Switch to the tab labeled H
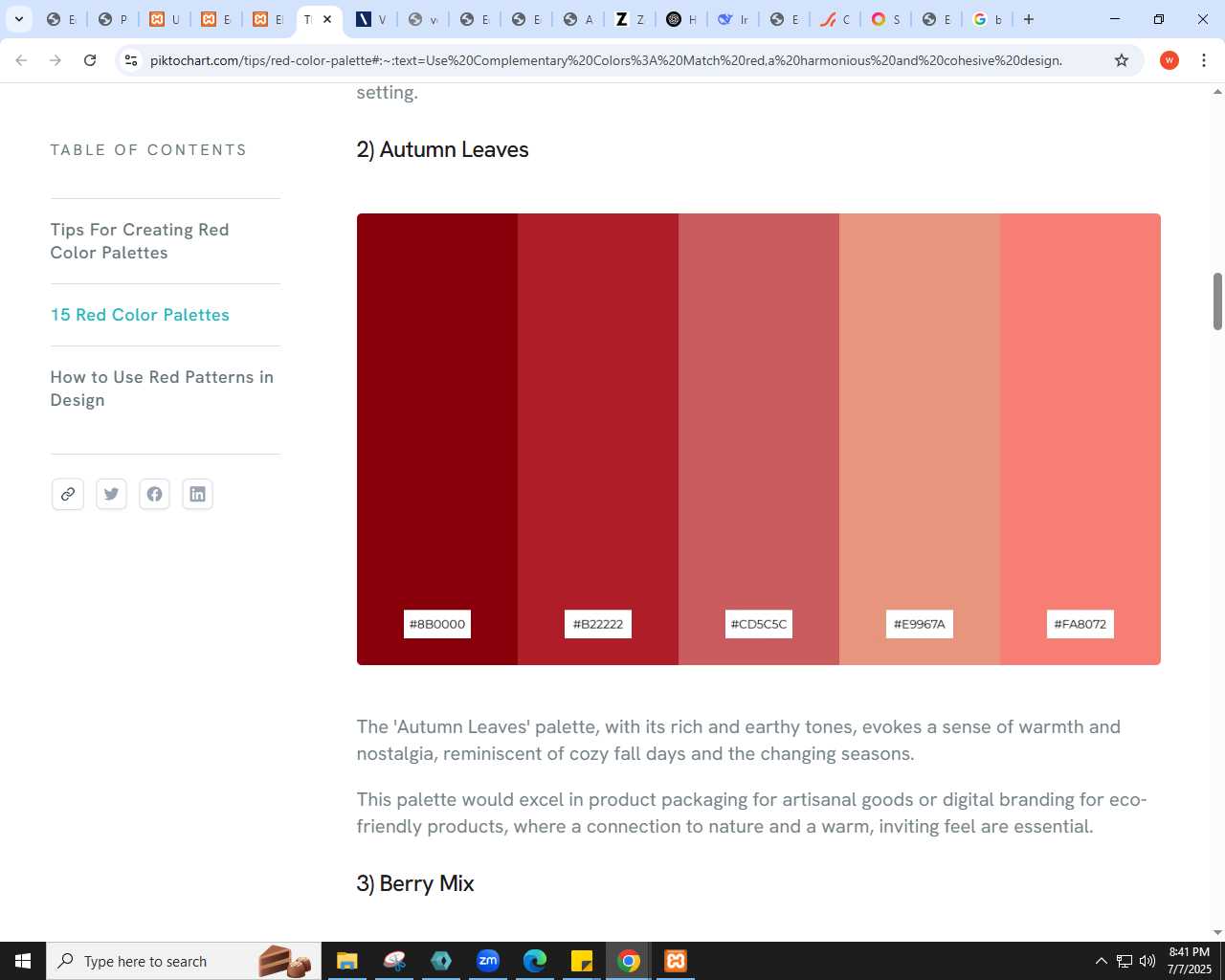This screenshot has width=1225, height=980. pyautogui.click(x=681, y=19)
